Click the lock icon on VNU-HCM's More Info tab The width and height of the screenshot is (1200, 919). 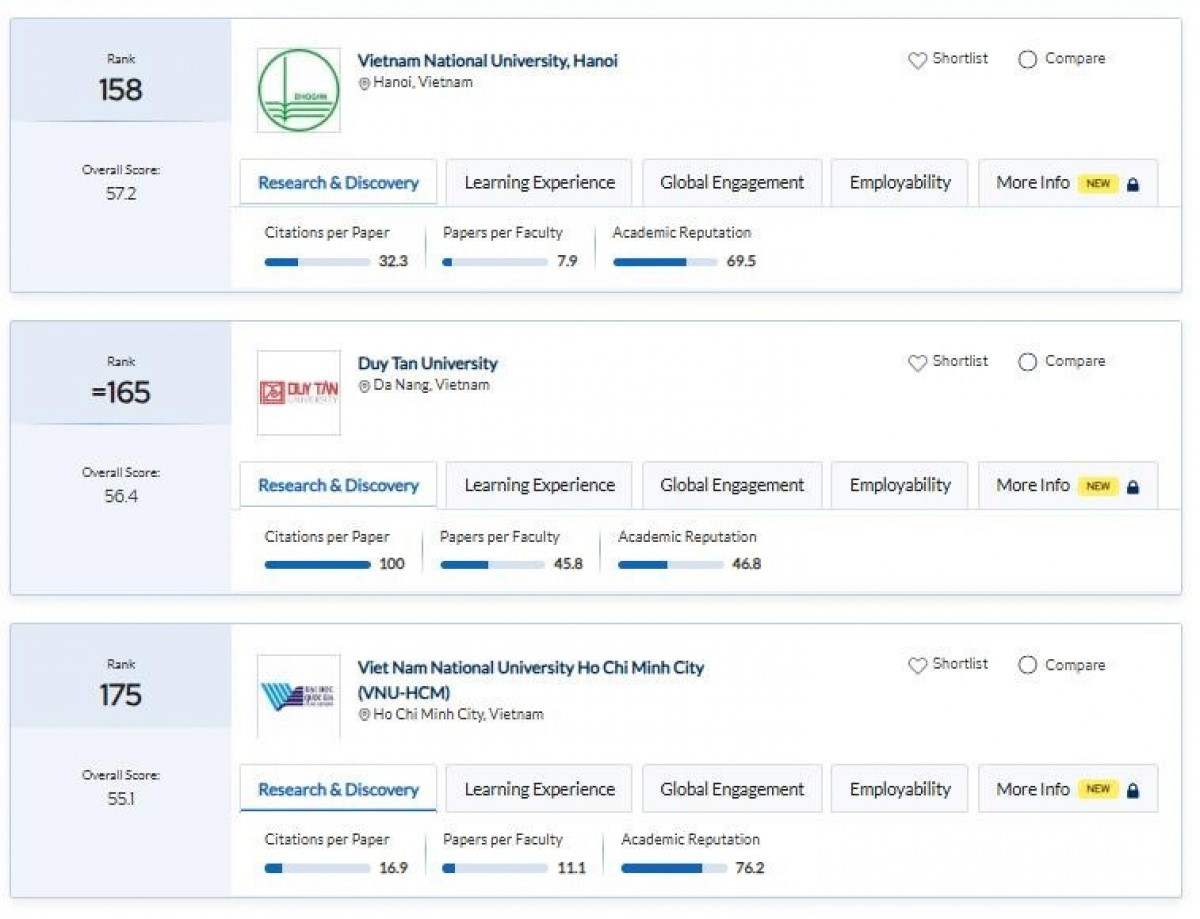pyautogui.click(x=1132, y=789)
